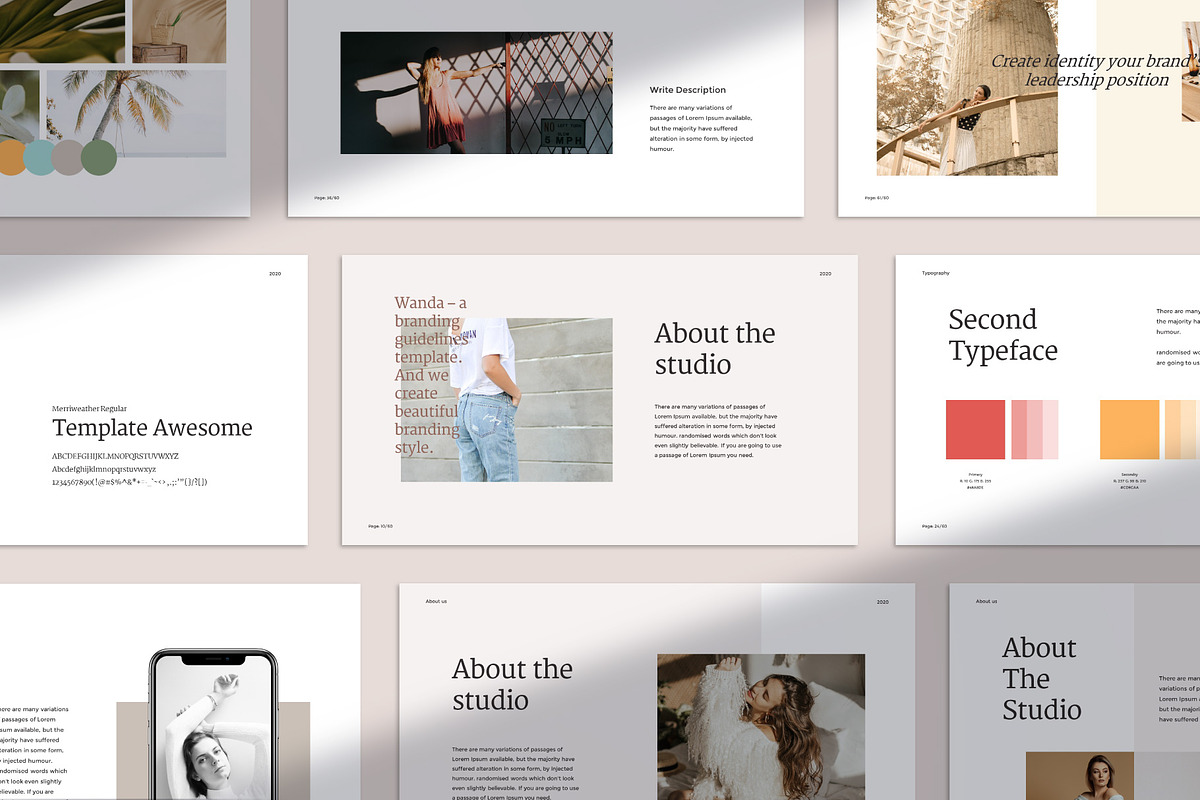
Task: Click the jeans and white shirt photo
Action: point(507,400)
